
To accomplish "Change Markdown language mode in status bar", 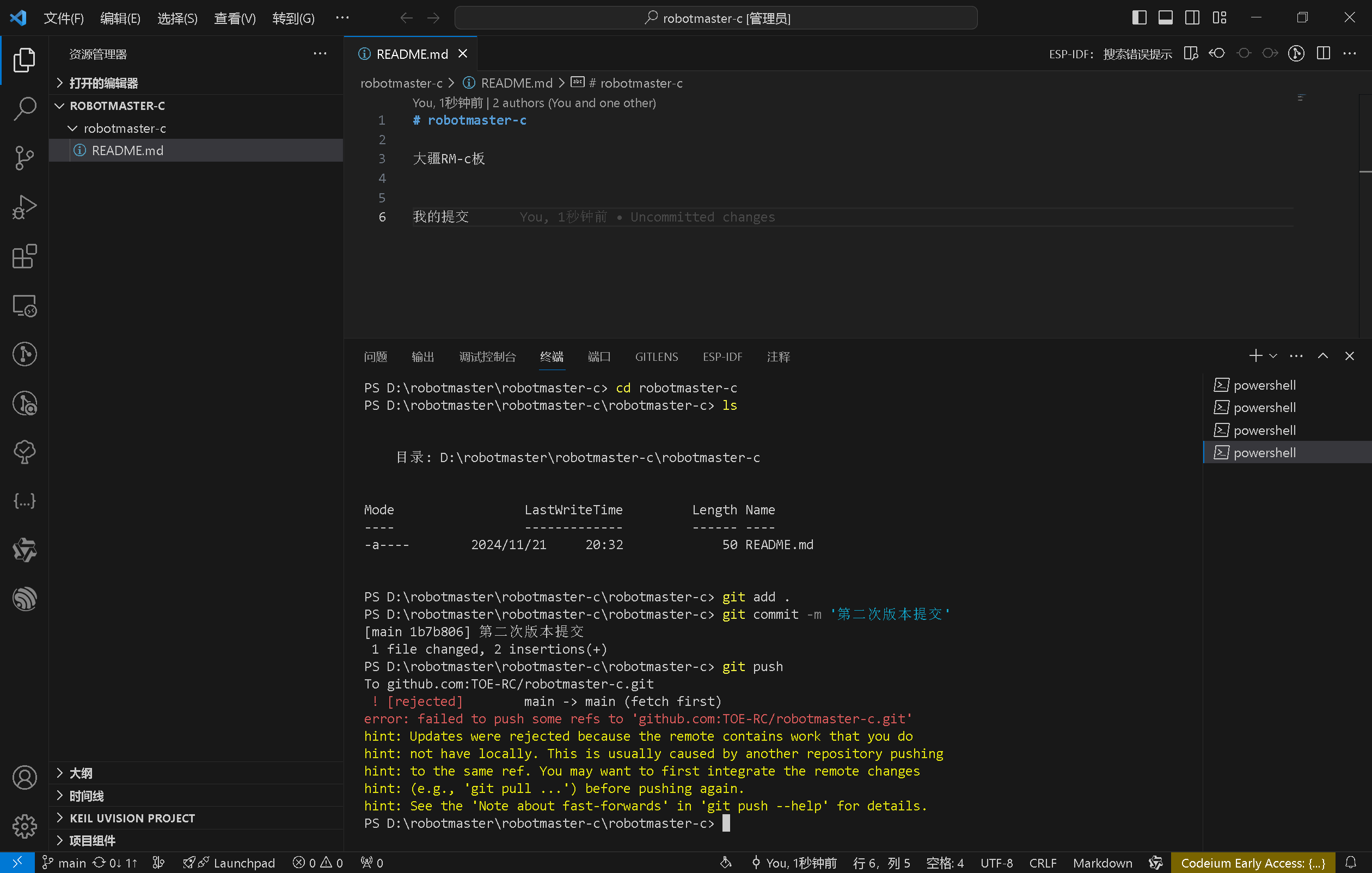I will pyautogui.click(x=1102, y=863).
